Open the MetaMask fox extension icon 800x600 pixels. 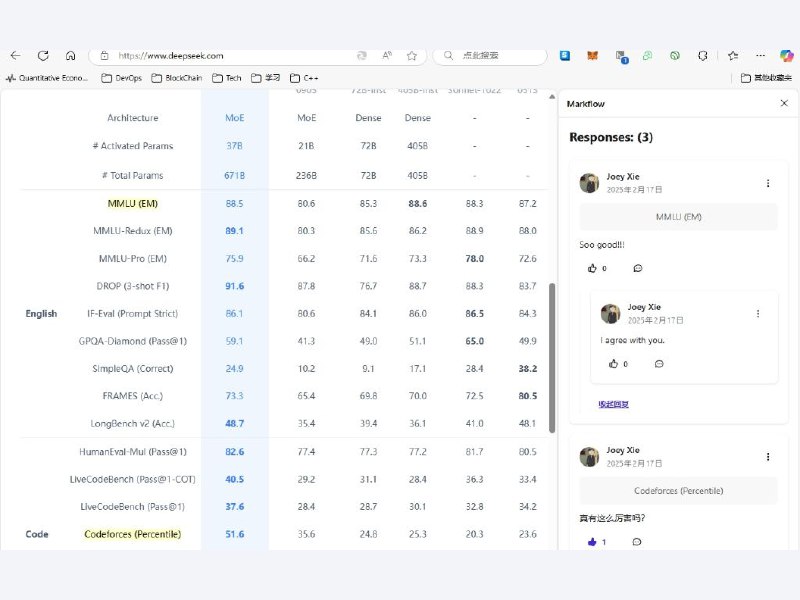592,56
